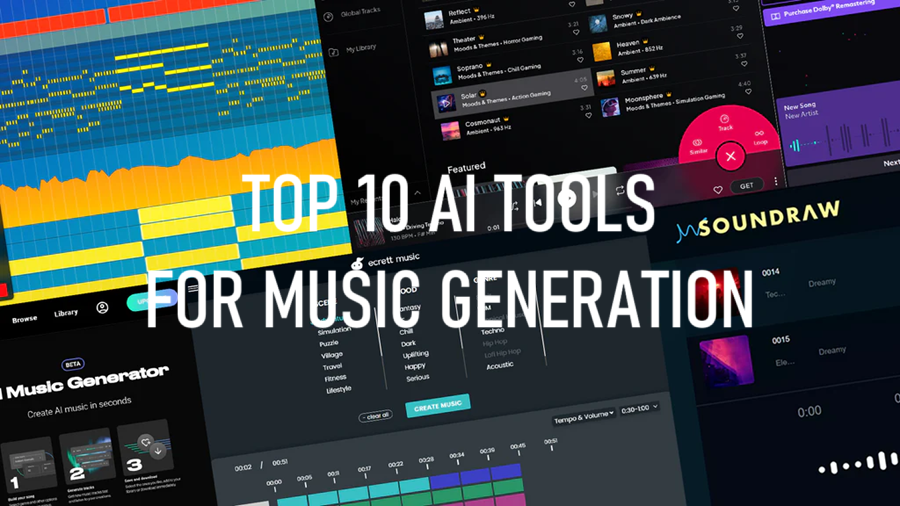Choose the Chill mood in ecrett

[406, 332]
